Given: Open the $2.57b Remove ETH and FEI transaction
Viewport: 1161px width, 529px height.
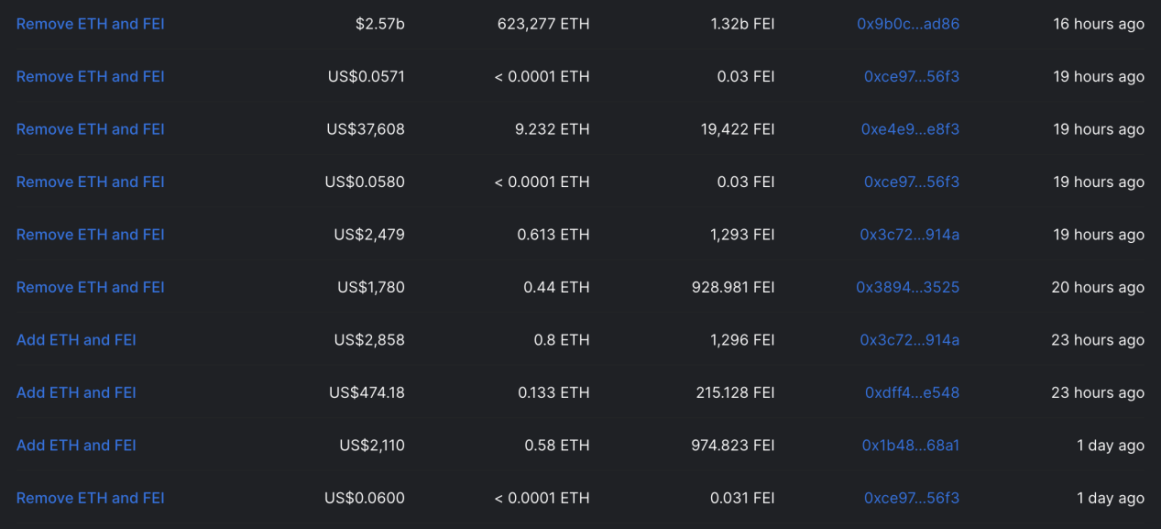Looking at the screenshot, I should (x=90, y=24).
